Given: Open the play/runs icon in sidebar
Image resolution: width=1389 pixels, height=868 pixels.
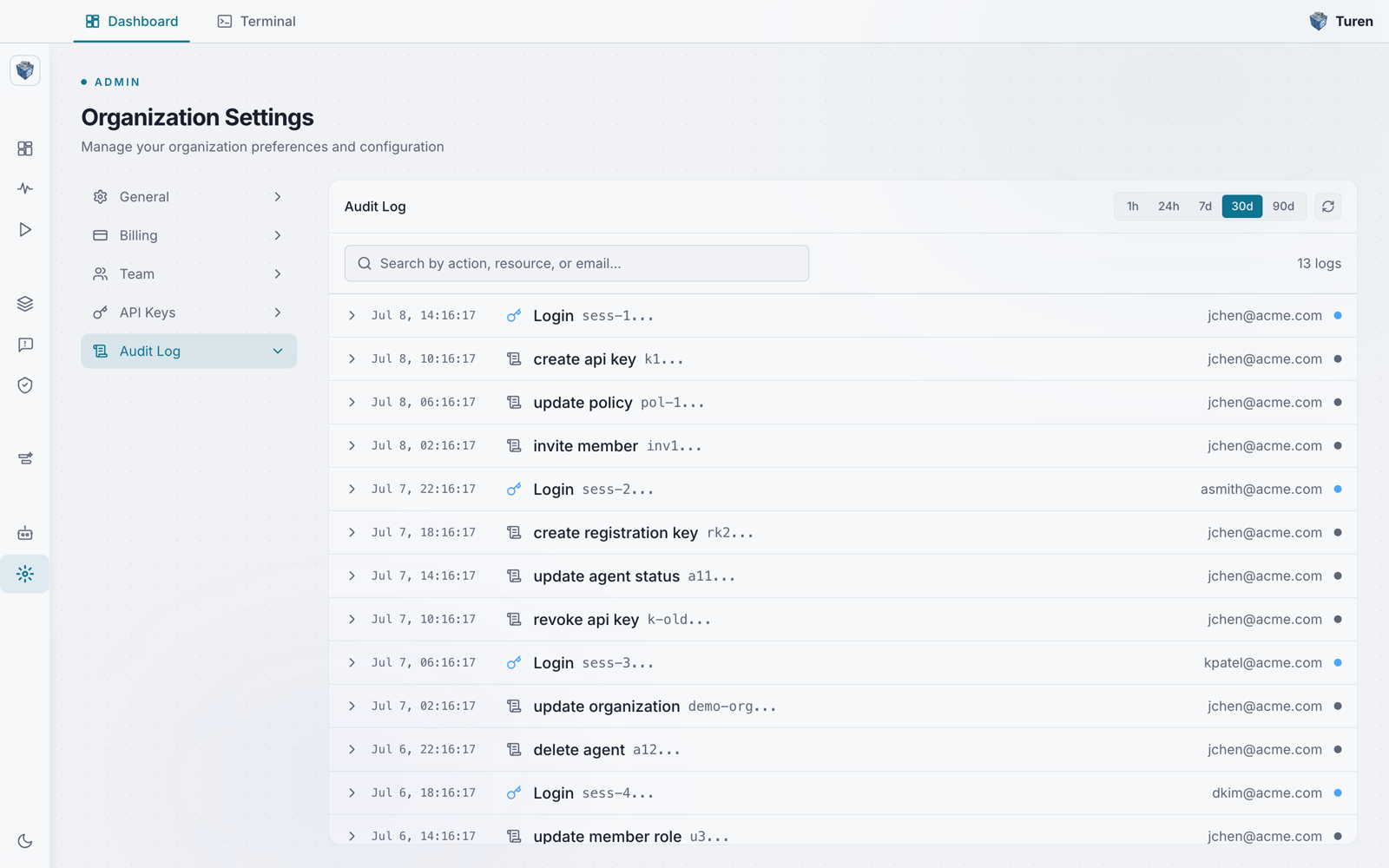Looking at the screenshot, I should (x=25, y=229).
